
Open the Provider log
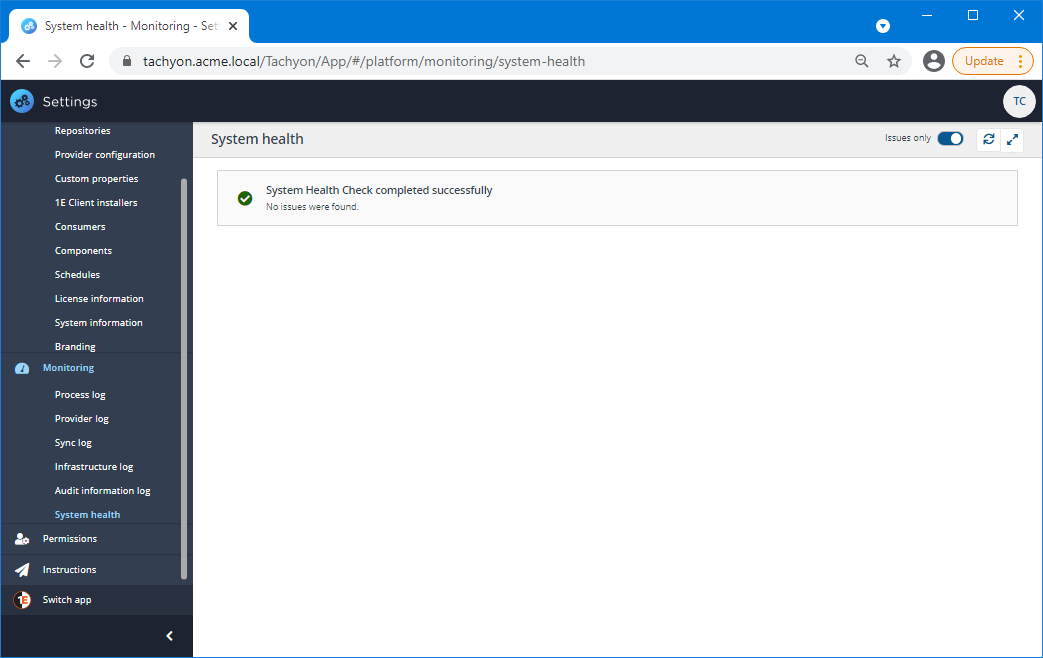[82, 418]
